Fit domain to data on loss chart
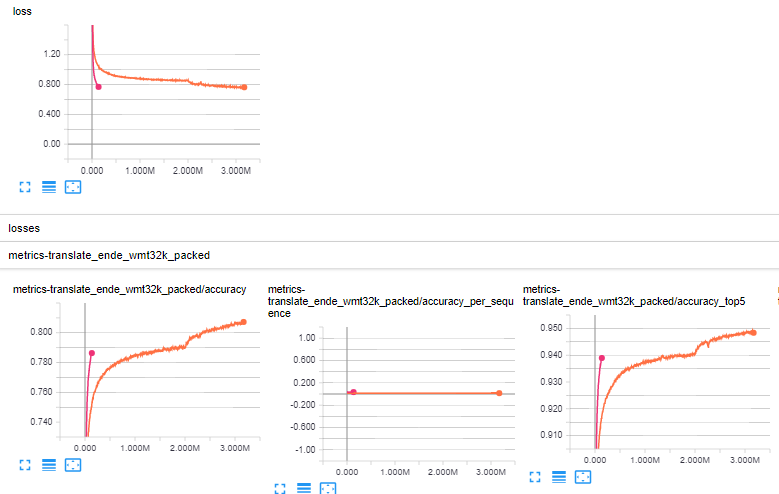Screen dimensions: 779x494 tap(73, 187)
